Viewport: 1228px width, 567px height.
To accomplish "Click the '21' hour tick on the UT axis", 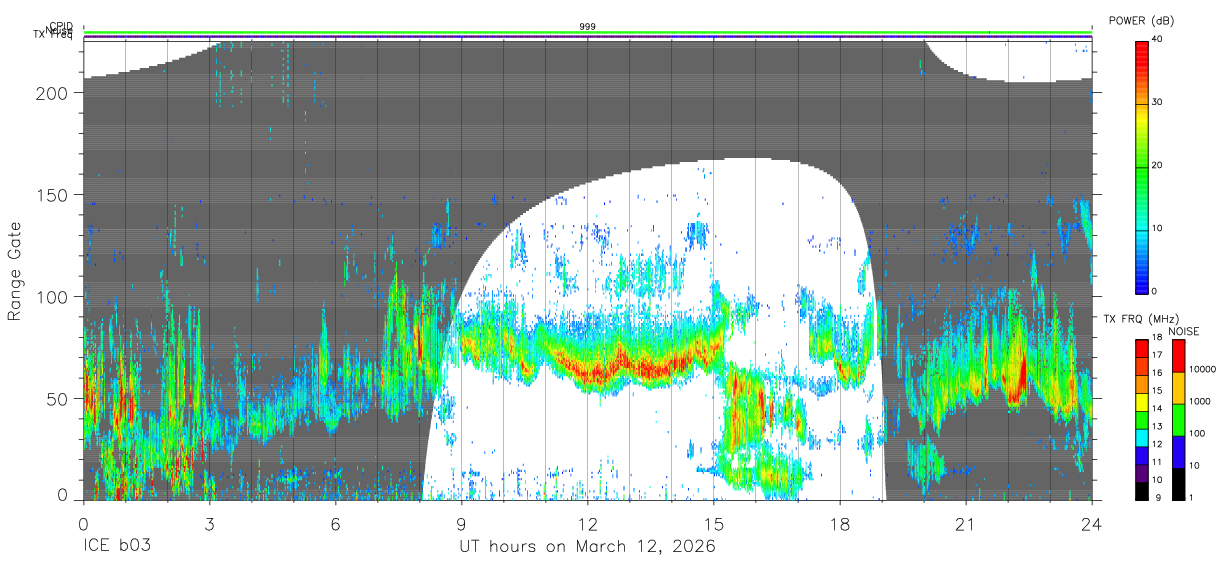I will tap(966, 523).
